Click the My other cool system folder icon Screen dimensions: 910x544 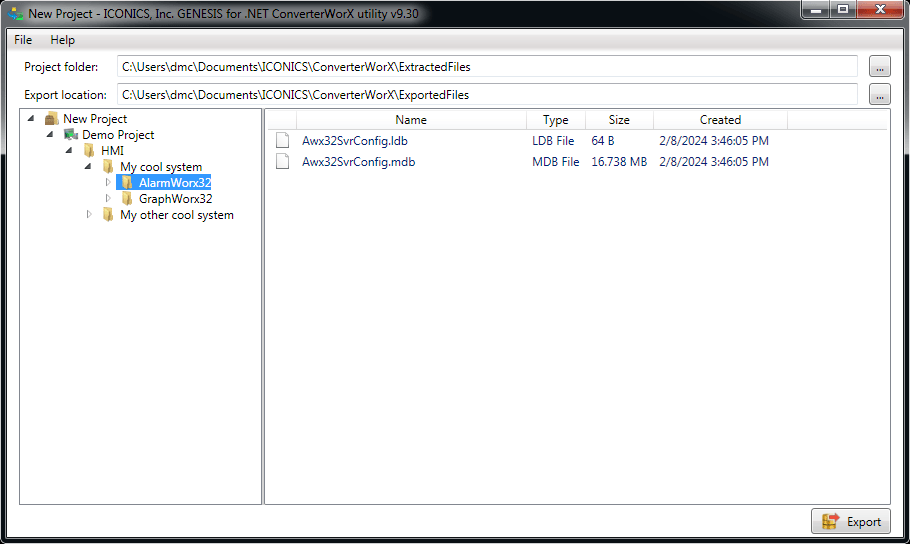(x=108, y=215)
